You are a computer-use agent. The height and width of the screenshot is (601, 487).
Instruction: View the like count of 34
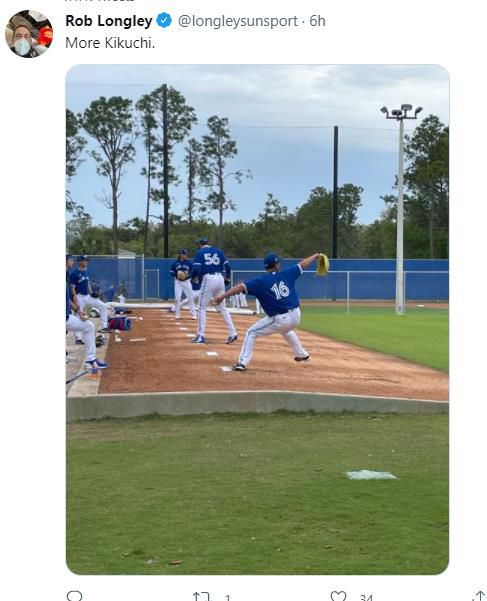(x=366, y=598)
